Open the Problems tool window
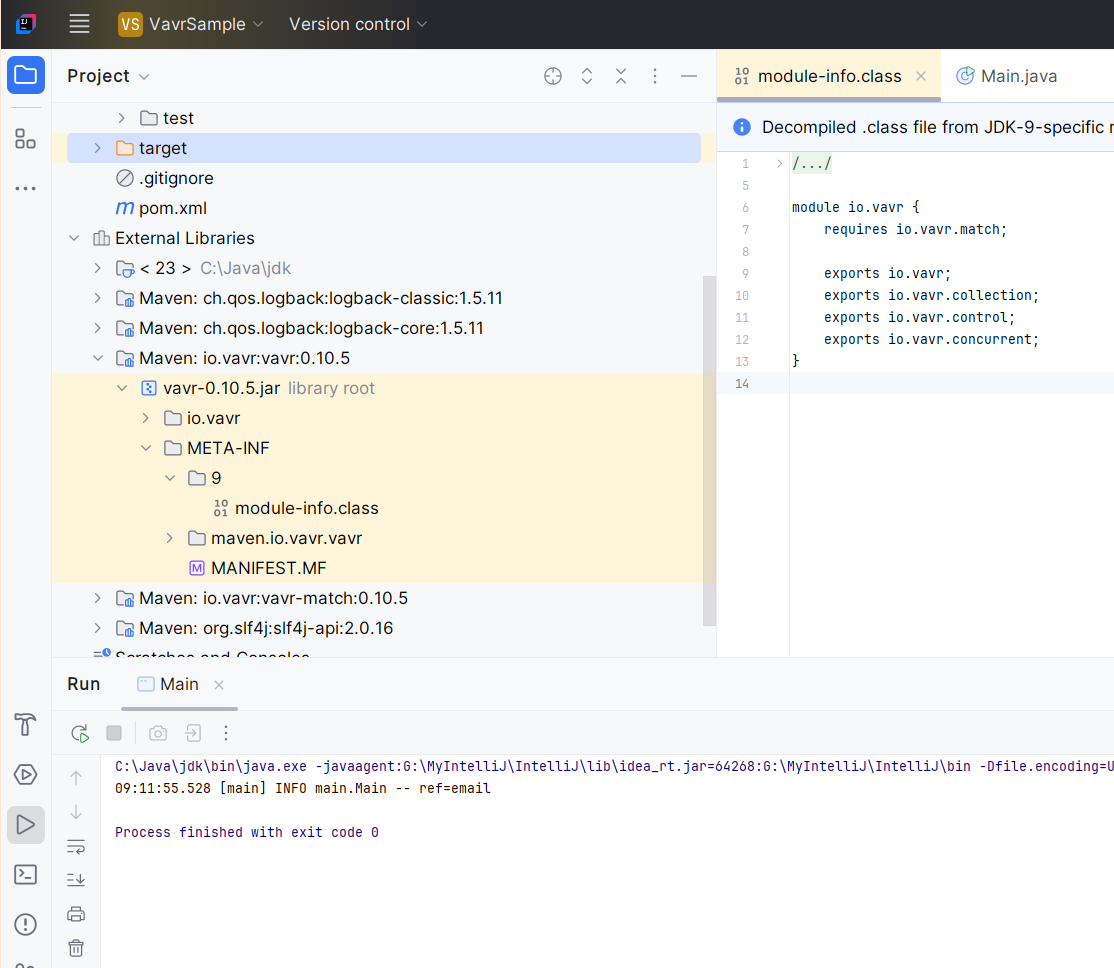1114x968 pixels. (26, 924)
